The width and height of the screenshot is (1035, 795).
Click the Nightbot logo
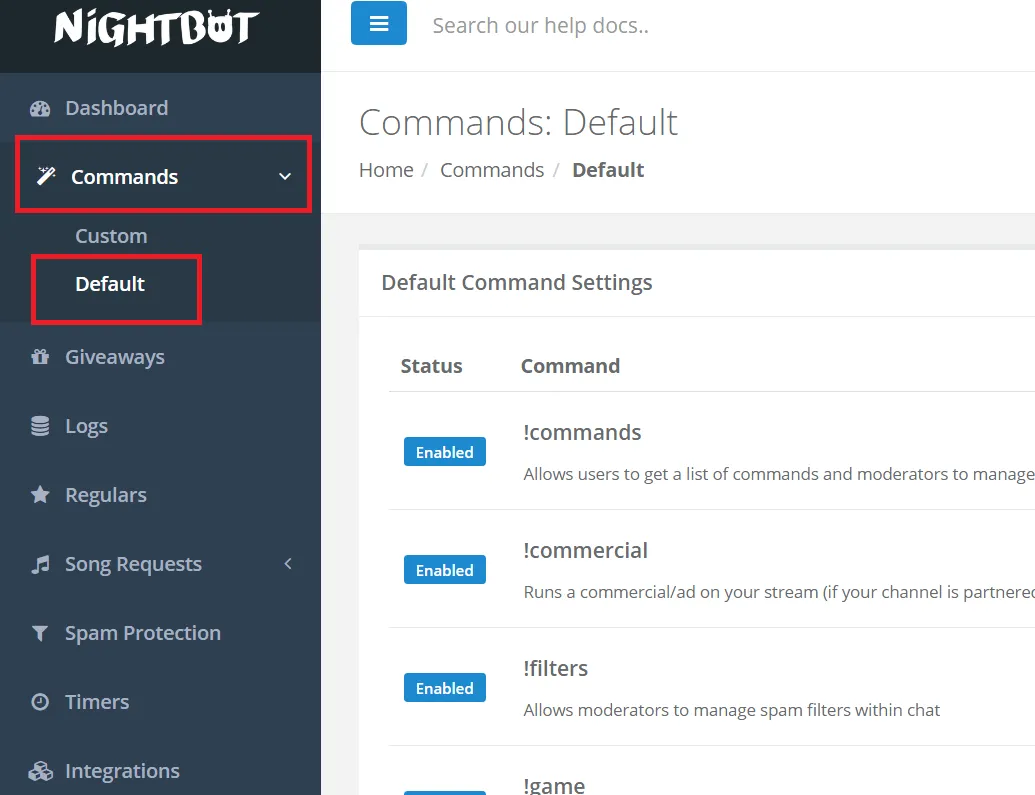[157, 28]
